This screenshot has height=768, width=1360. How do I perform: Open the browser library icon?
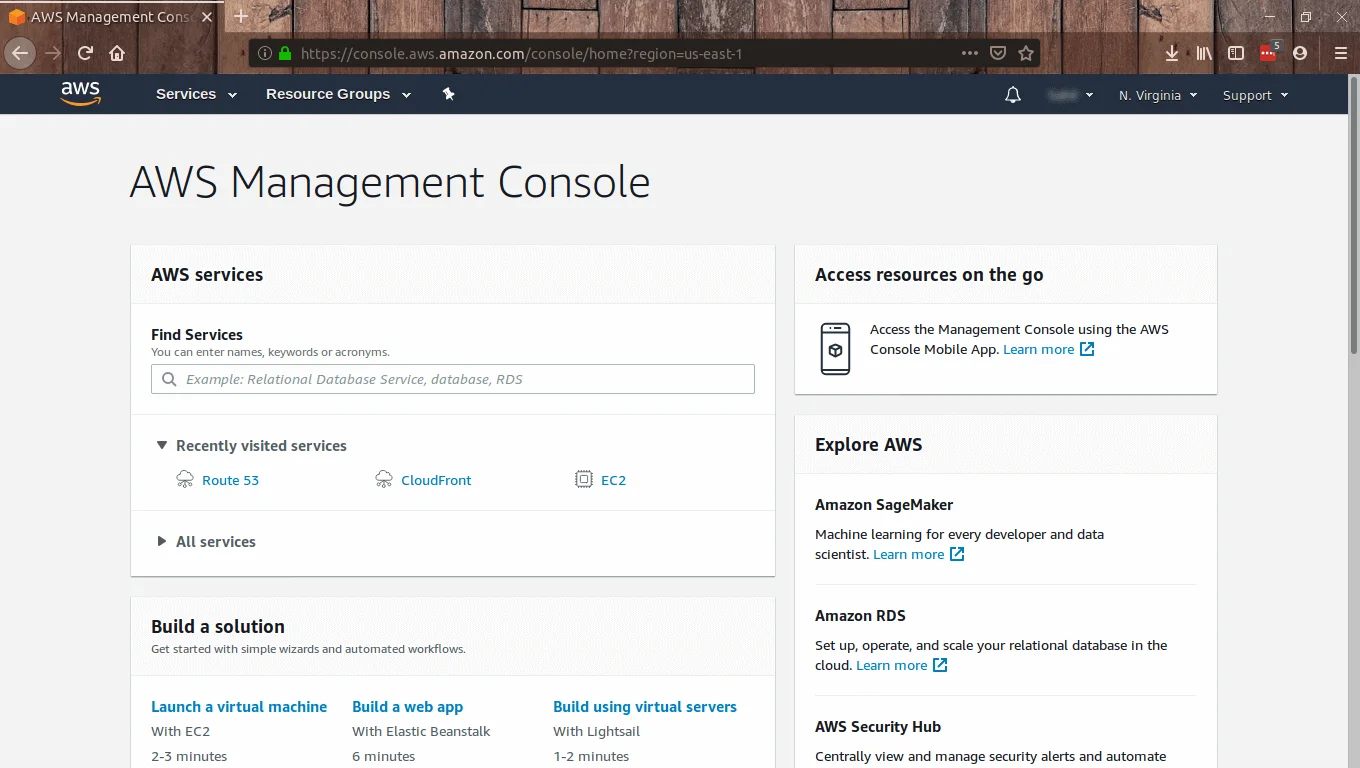click(1204, 53)
